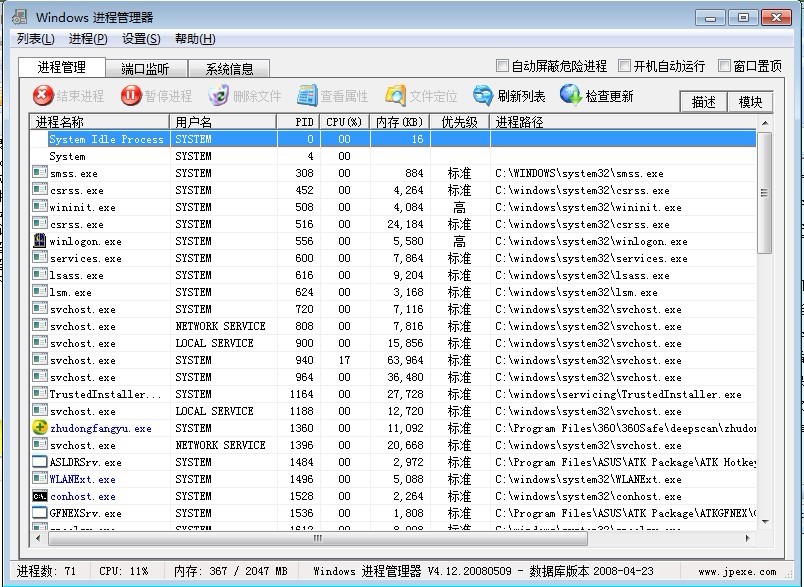This screenshot has width=804, height=587.
Task: Click the 模块 button
Action: 750,102
